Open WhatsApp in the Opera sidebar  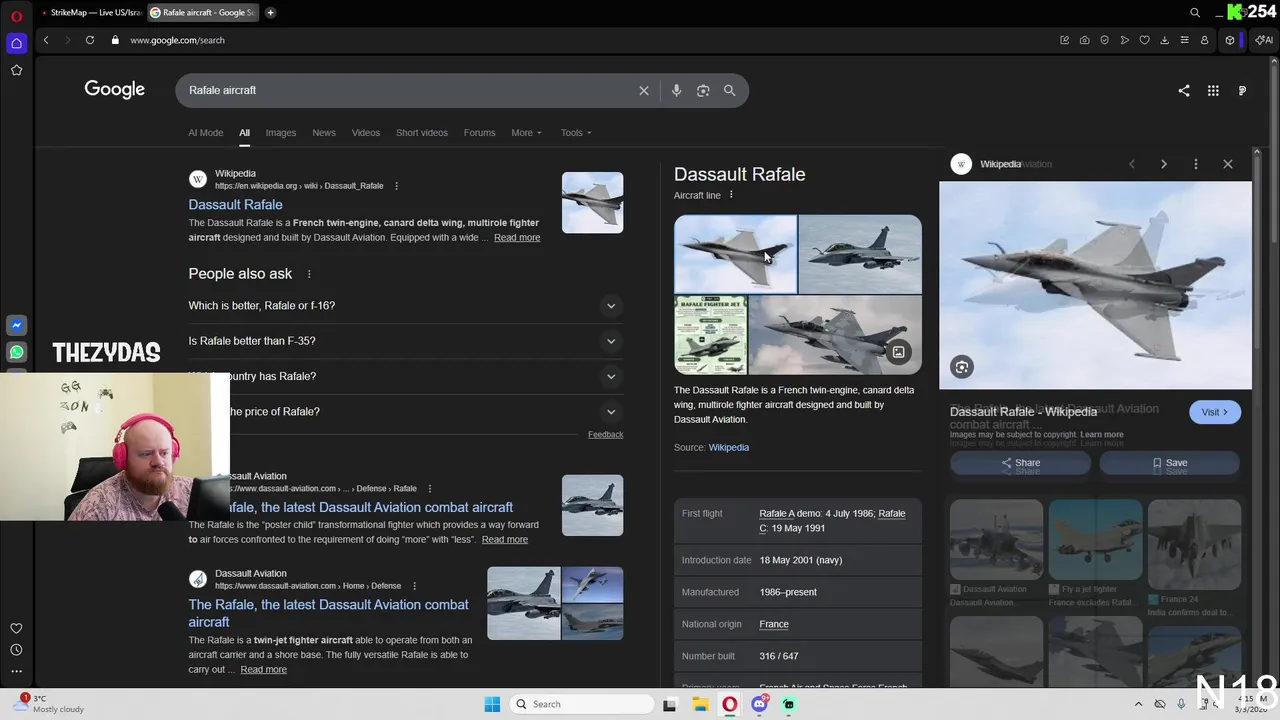point(16,352)
